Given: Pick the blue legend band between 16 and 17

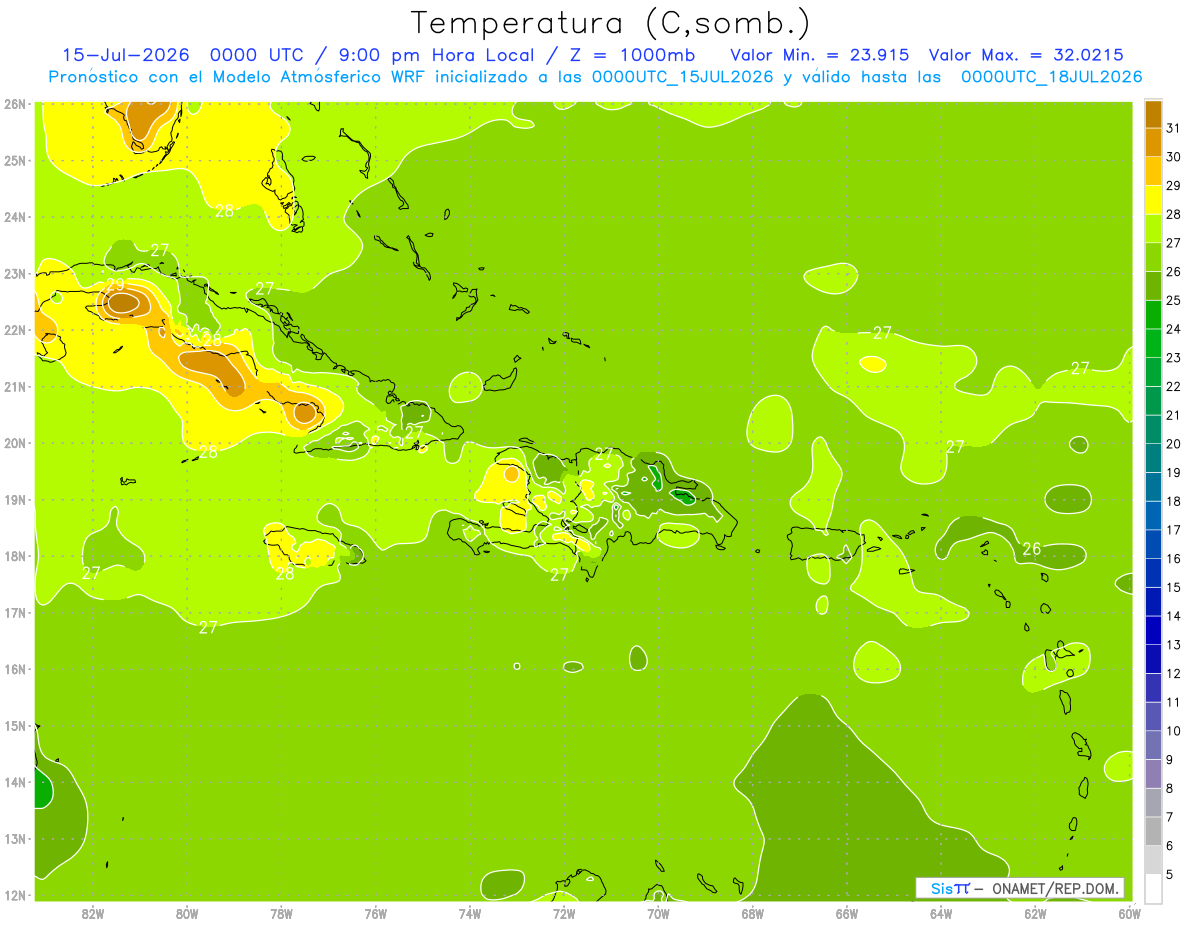Looking at the screenshot, I should coord(1153,544).
